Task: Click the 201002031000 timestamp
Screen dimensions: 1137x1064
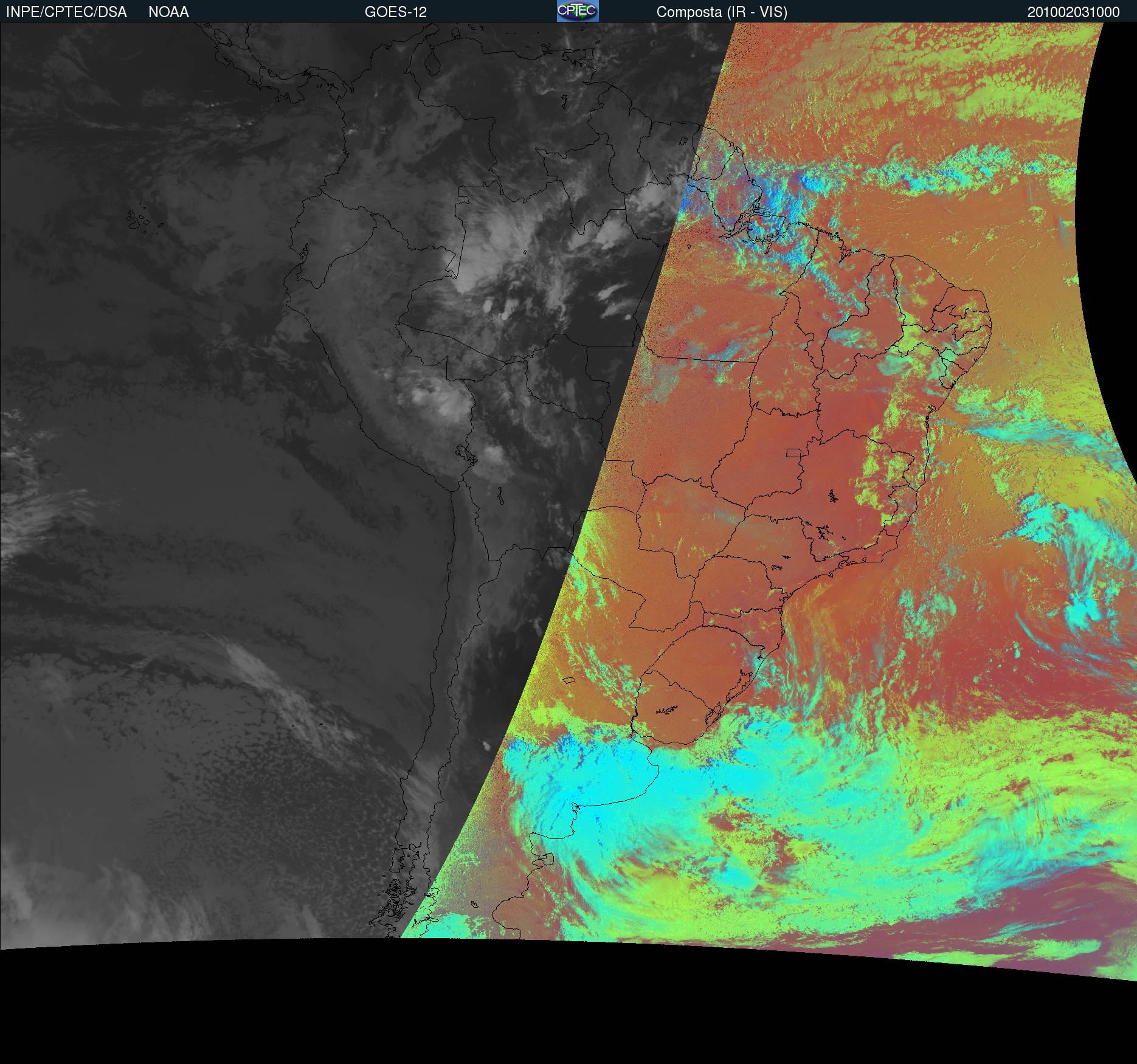Action: pyautogui.click(x=1074, y=12)
